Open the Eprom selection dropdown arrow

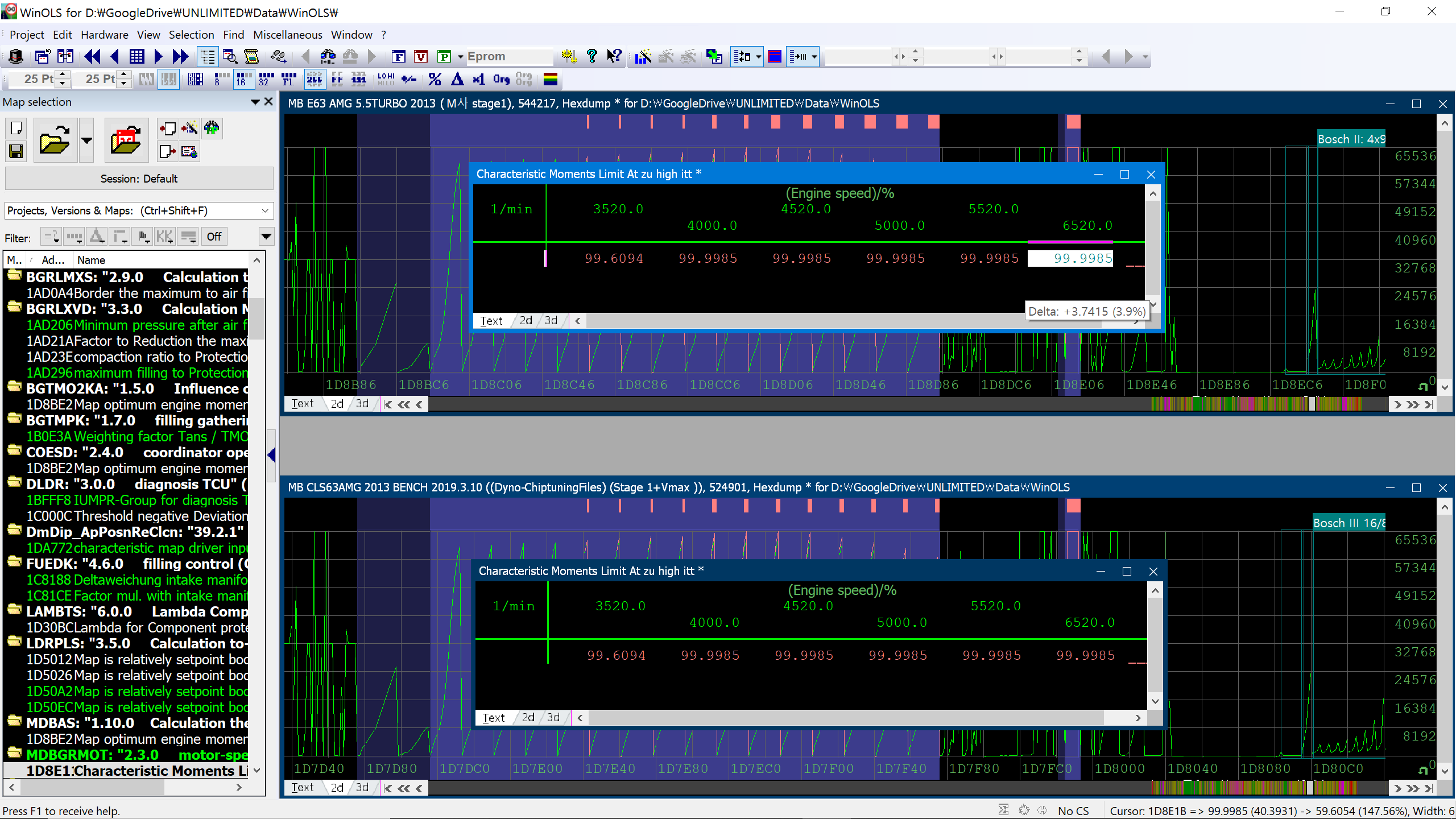point(461,56)
